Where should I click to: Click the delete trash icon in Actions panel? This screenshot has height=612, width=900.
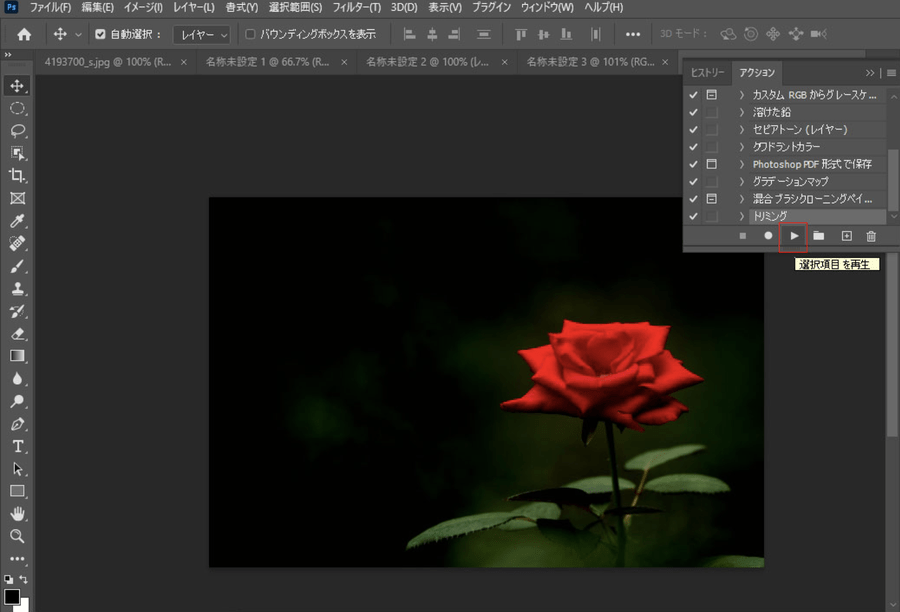871,236
